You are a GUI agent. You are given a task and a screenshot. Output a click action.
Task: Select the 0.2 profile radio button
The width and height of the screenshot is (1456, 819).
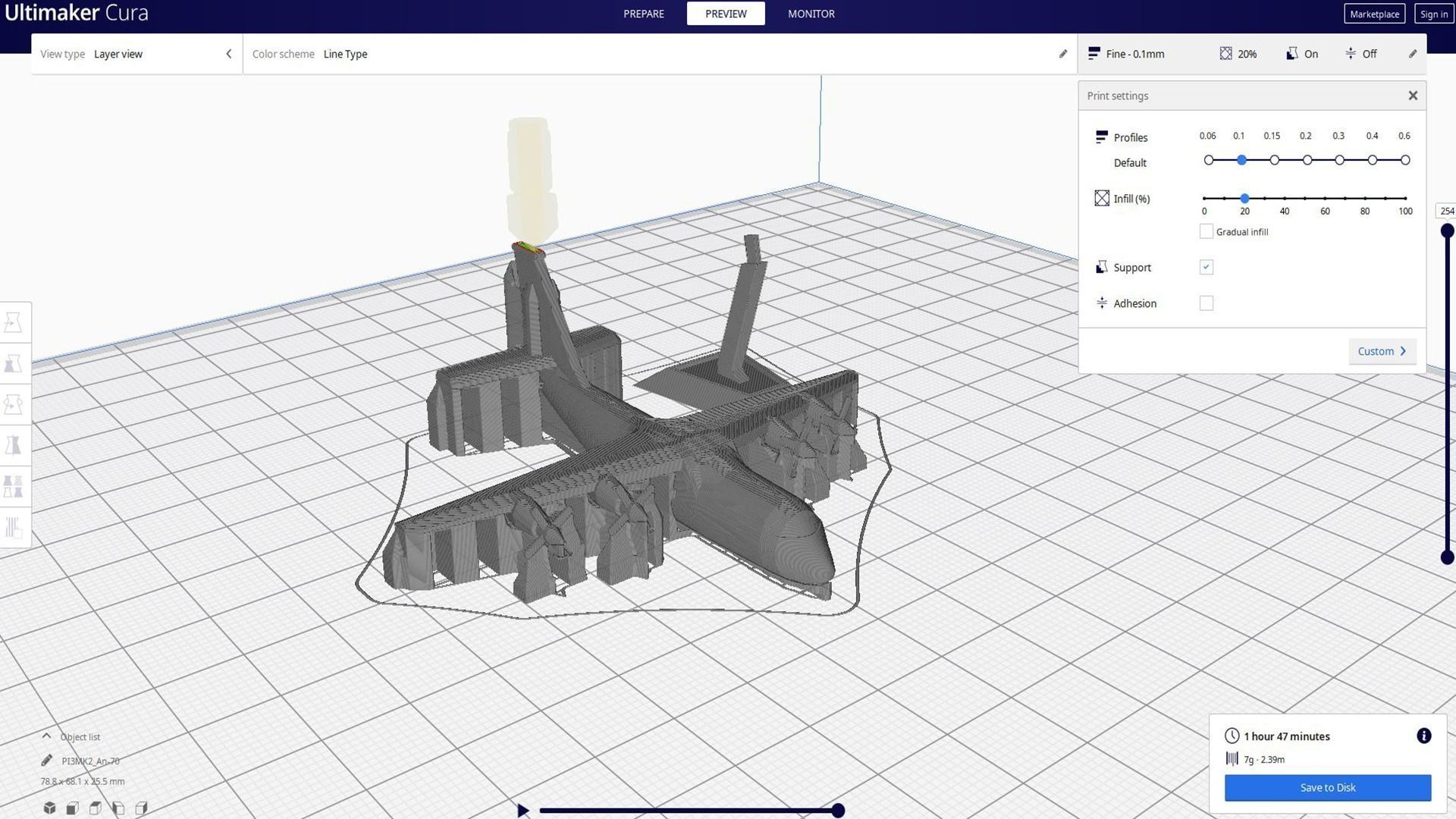tap(1307, 160)
